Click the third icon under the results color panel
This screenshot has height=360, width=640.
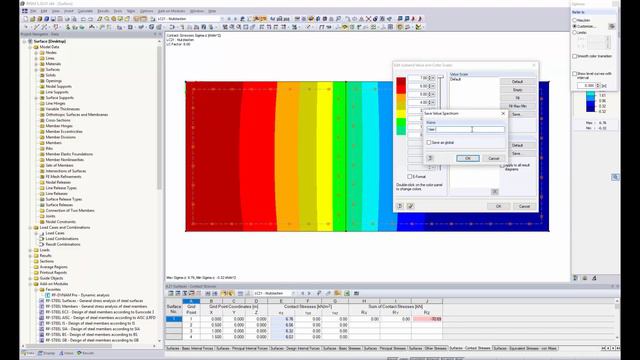[x=594, y=278]
